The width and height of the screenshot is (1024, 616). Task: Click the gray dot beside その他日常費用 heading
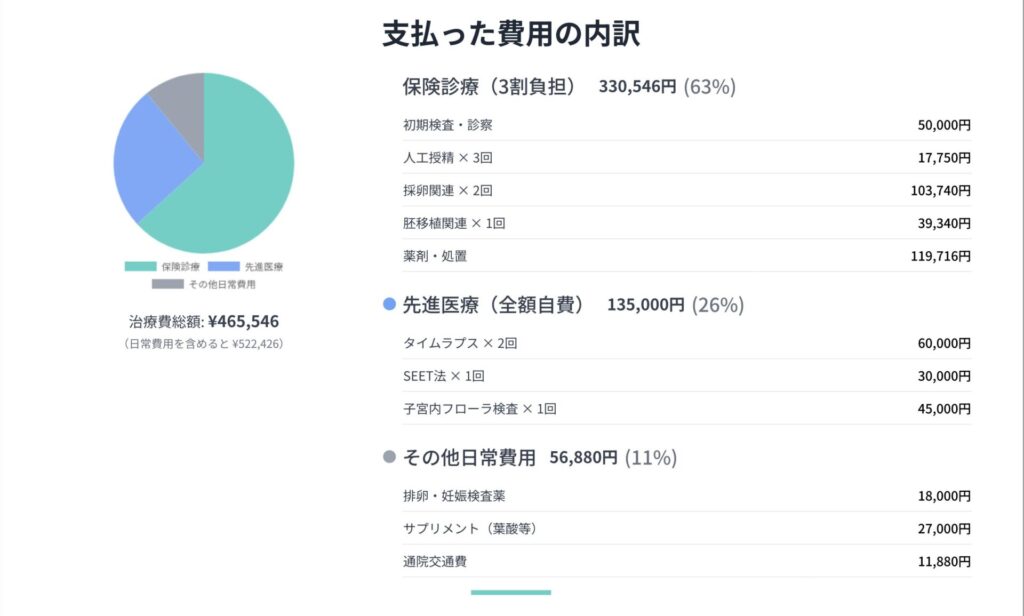(x=389, y=457)
